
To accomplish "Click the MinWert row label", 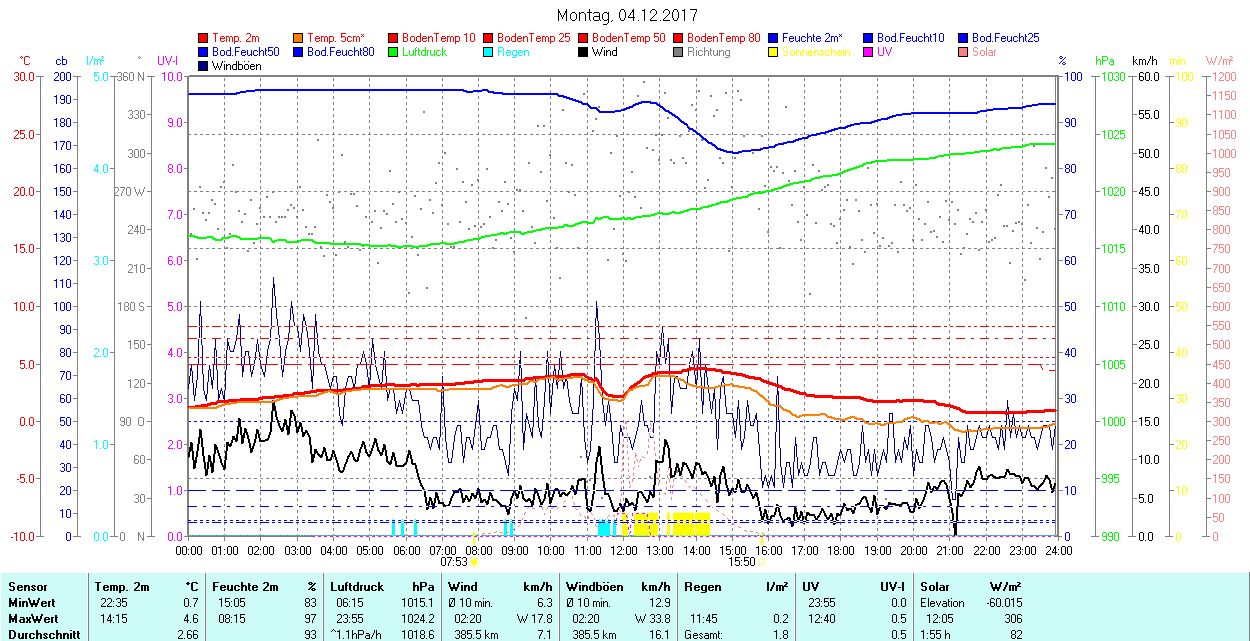I will pyautogui.click(x=32, y=603).
